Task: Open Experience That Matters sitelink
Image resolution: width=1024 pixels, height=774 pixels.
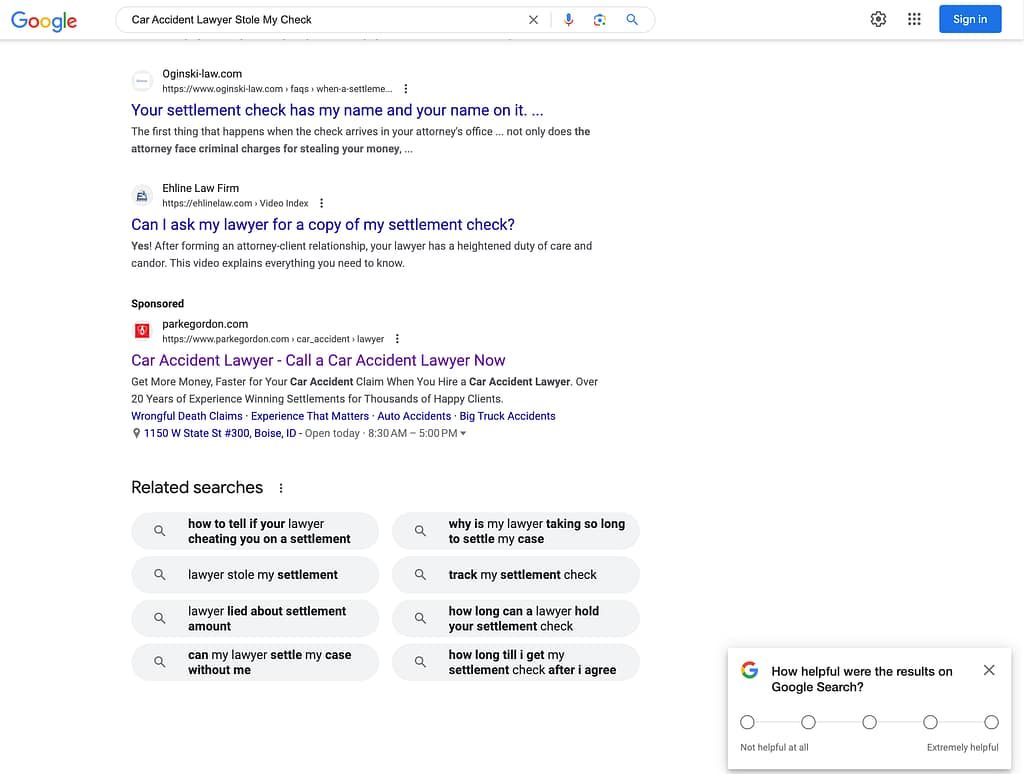Action: tap(310, 416)
